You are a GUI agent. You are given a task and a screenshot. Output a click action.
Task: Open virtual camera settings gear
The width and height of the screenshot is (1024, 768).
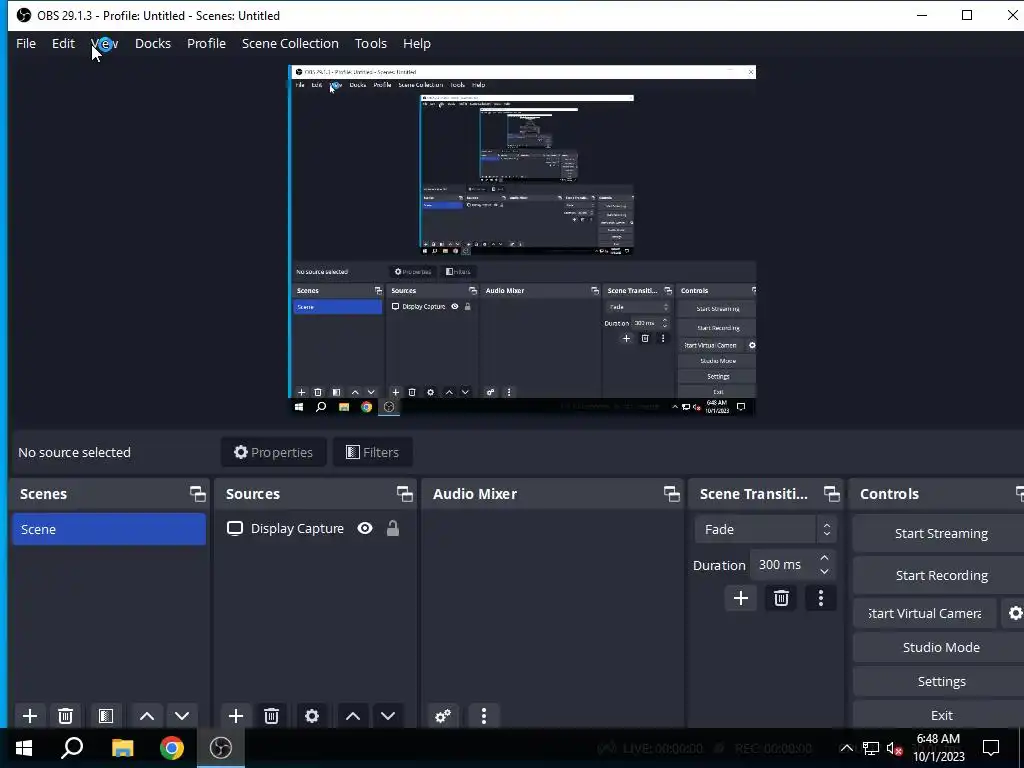[x=1015, y=613]
